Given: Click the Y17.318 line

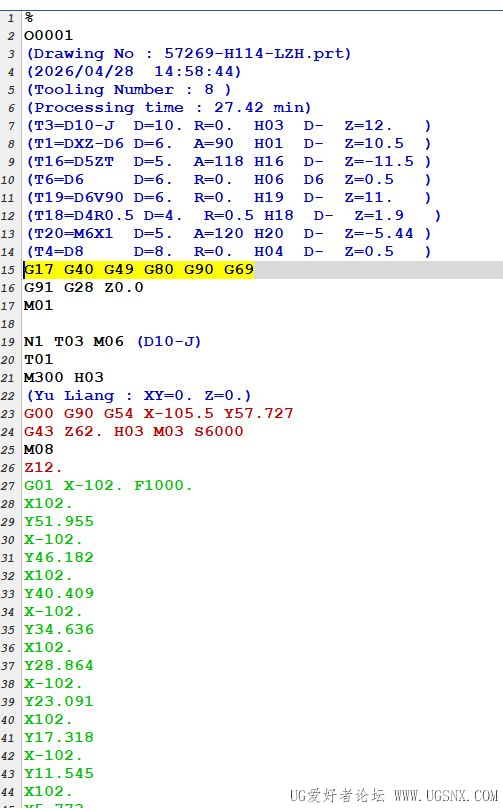Looking at the screenshot, I should (59, 737).
